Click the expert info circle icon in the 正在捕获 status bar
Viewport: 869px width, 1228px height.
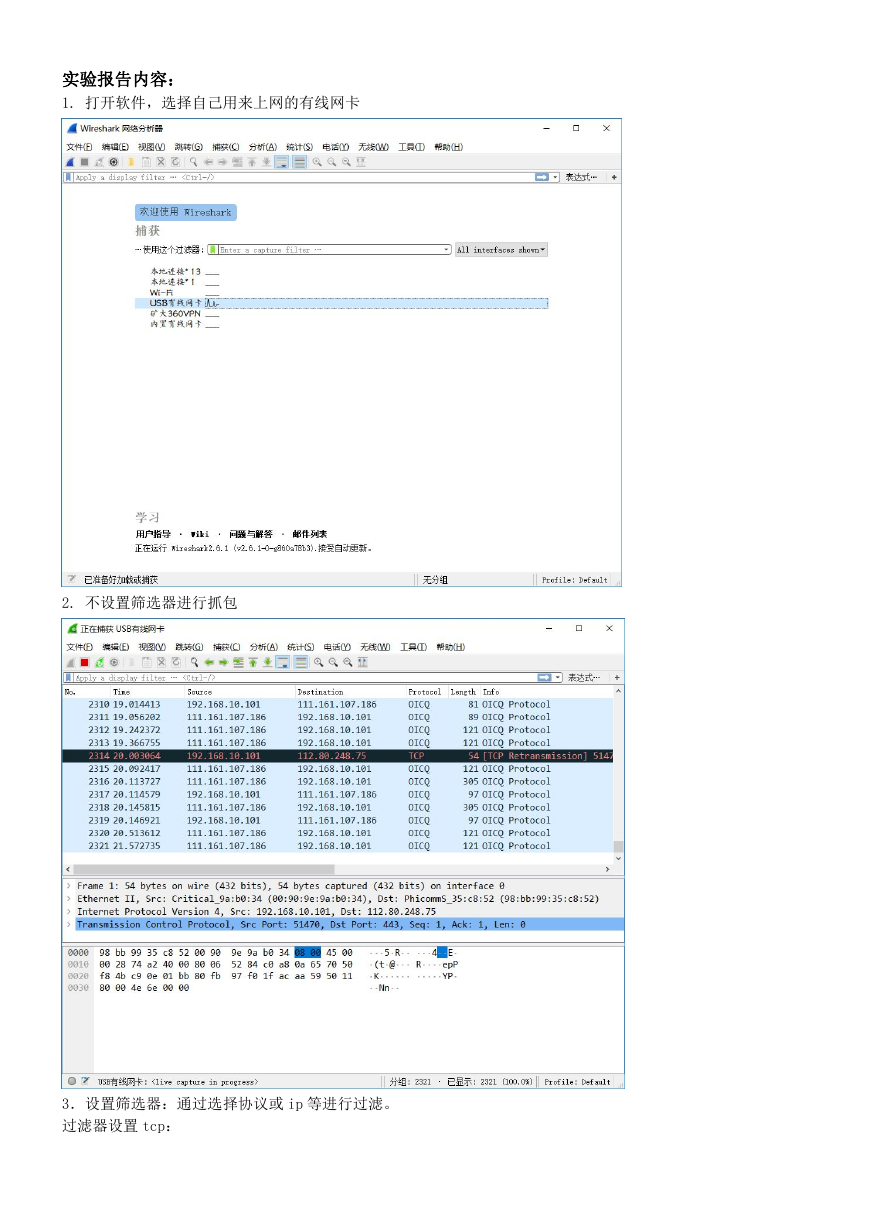72,1081
